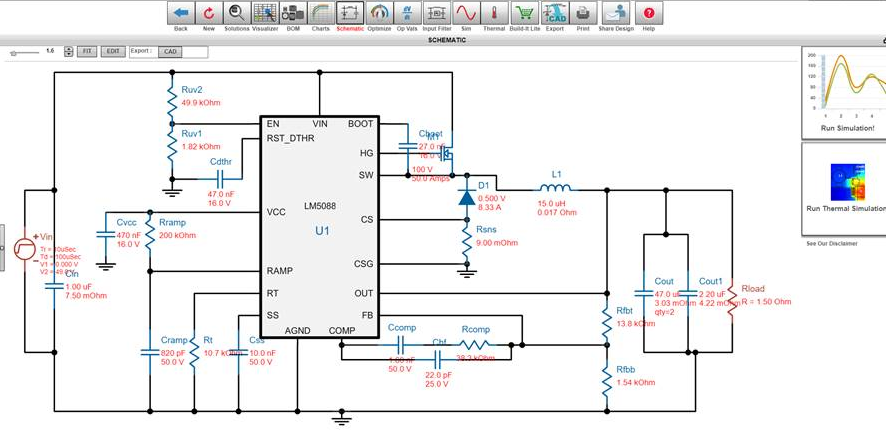Increase zoom with the stepper up arrow
886x436 pixels.
[x=69, y=49]
